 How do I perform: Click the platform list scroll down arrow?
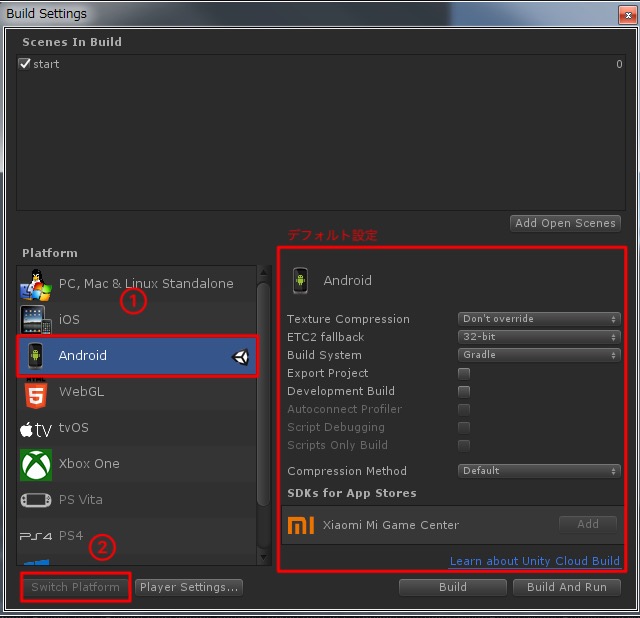(263, 557)
